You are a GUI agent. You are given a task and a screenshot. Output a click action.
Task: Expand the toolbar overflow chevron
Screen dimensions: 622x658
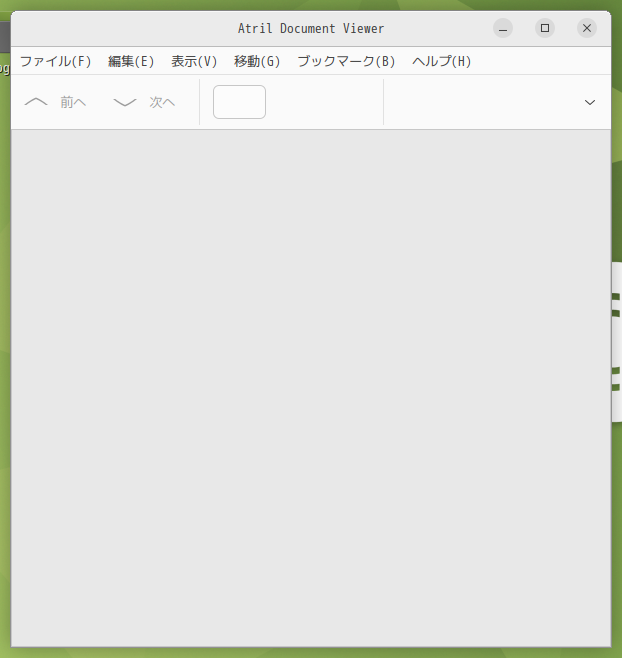tap(590, 102)
